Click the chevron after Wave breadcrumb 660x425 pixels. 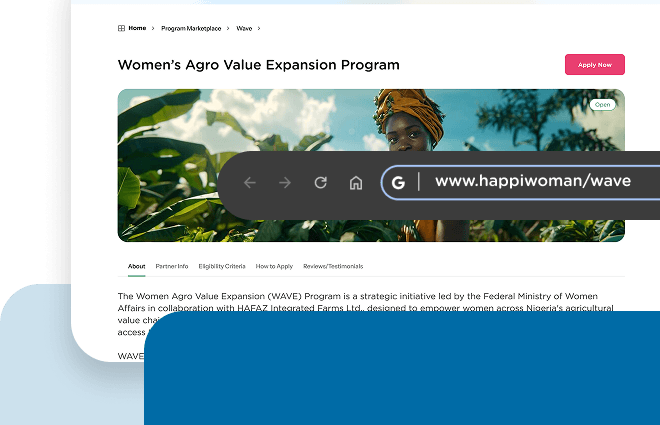pyautogui.click(x=259, y=28)
